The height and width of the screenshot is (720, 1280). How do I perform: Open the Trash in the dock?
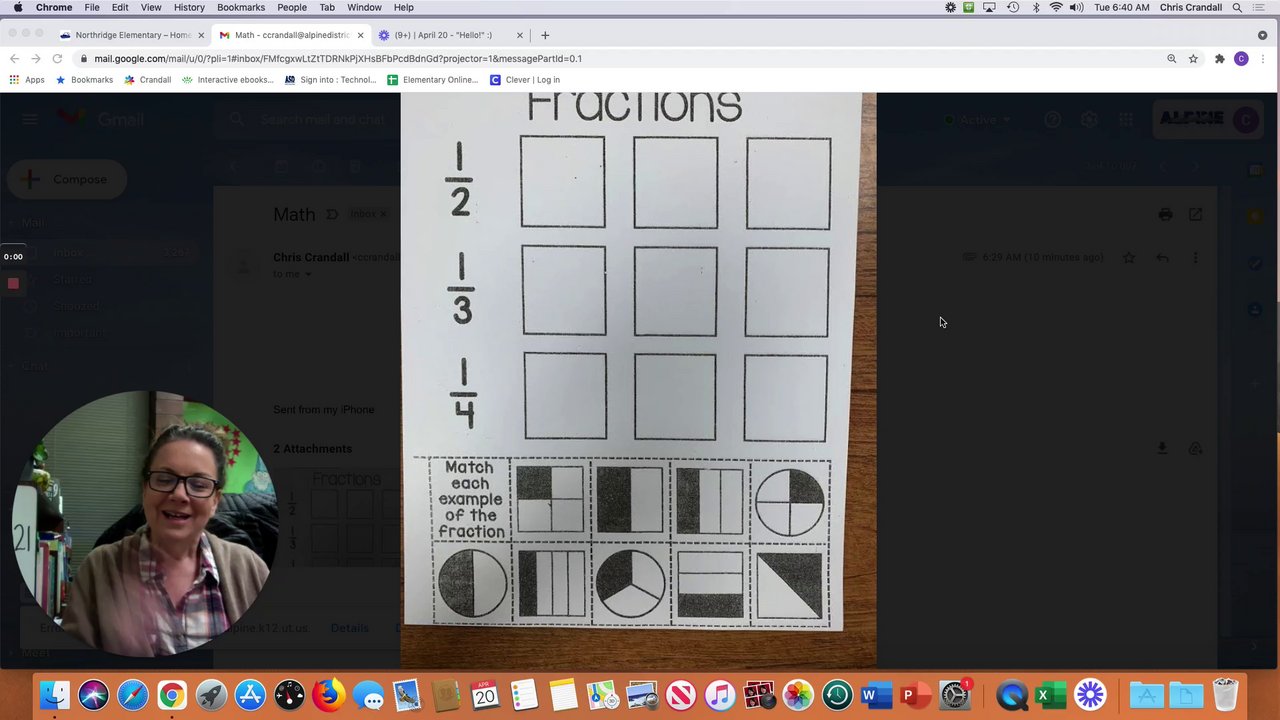(x=1225, y=695)
